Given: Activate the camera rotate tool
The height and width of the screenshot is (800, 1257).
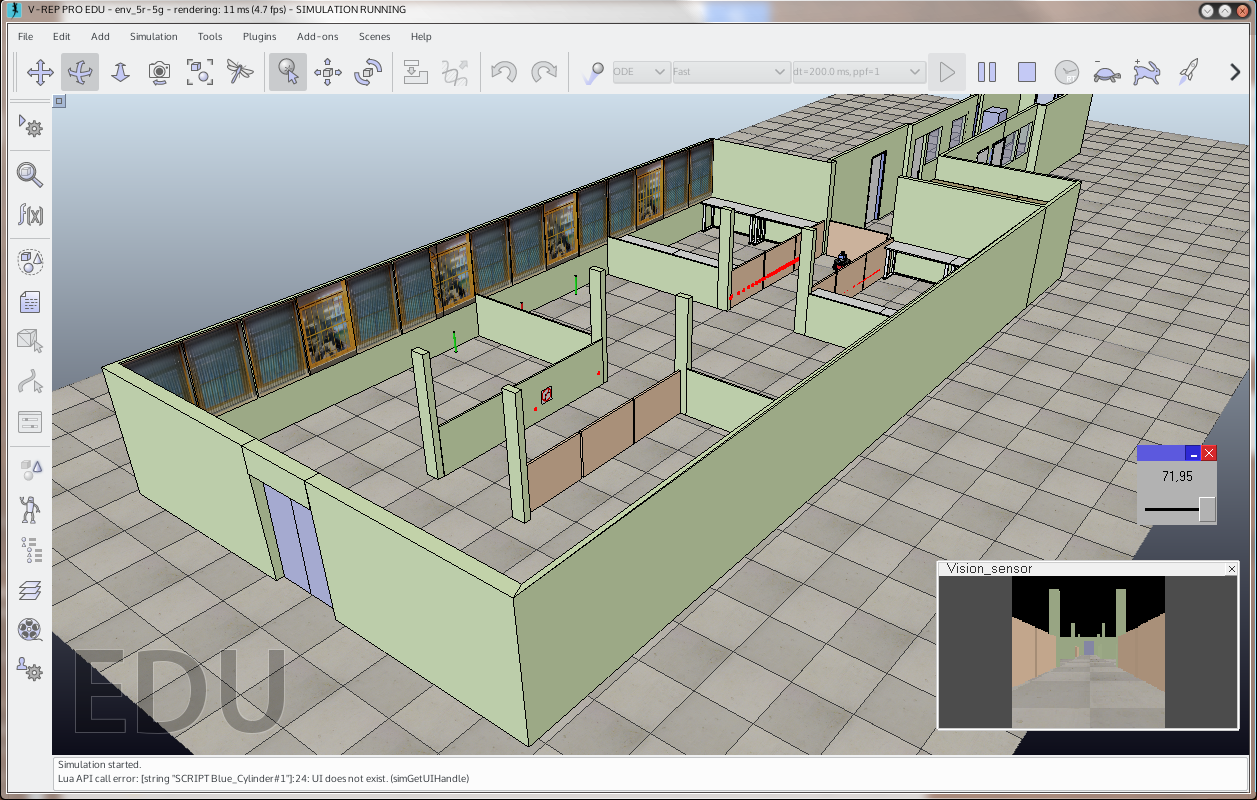Looking at the screenshot, I should pos(80,72).
